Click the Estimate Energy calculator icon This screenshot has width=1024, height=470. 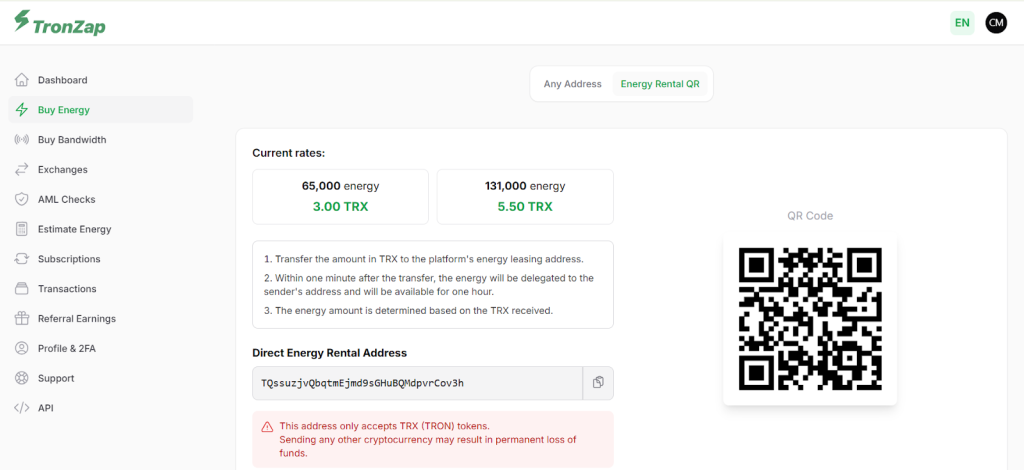(21, 229)
